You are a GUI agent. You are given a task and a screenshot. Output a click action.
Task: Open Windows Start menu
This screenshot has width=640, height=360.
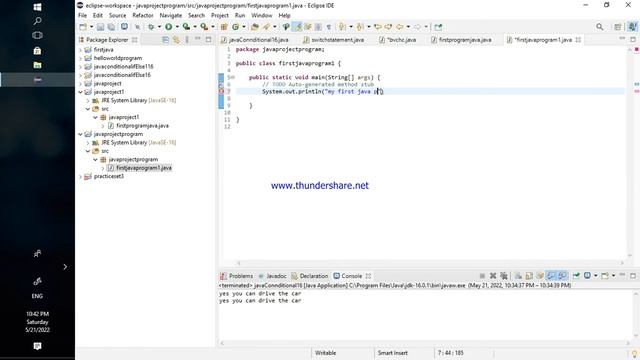point(37,7)
